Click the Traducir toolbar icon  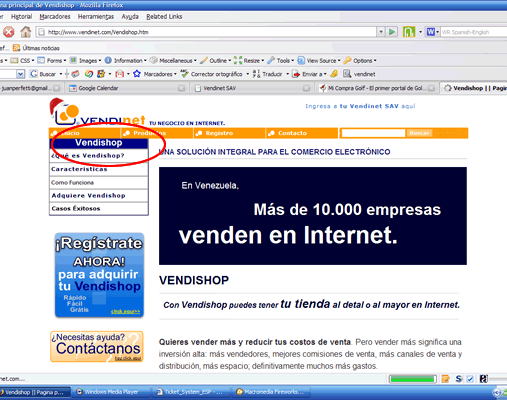click(256, 74)
